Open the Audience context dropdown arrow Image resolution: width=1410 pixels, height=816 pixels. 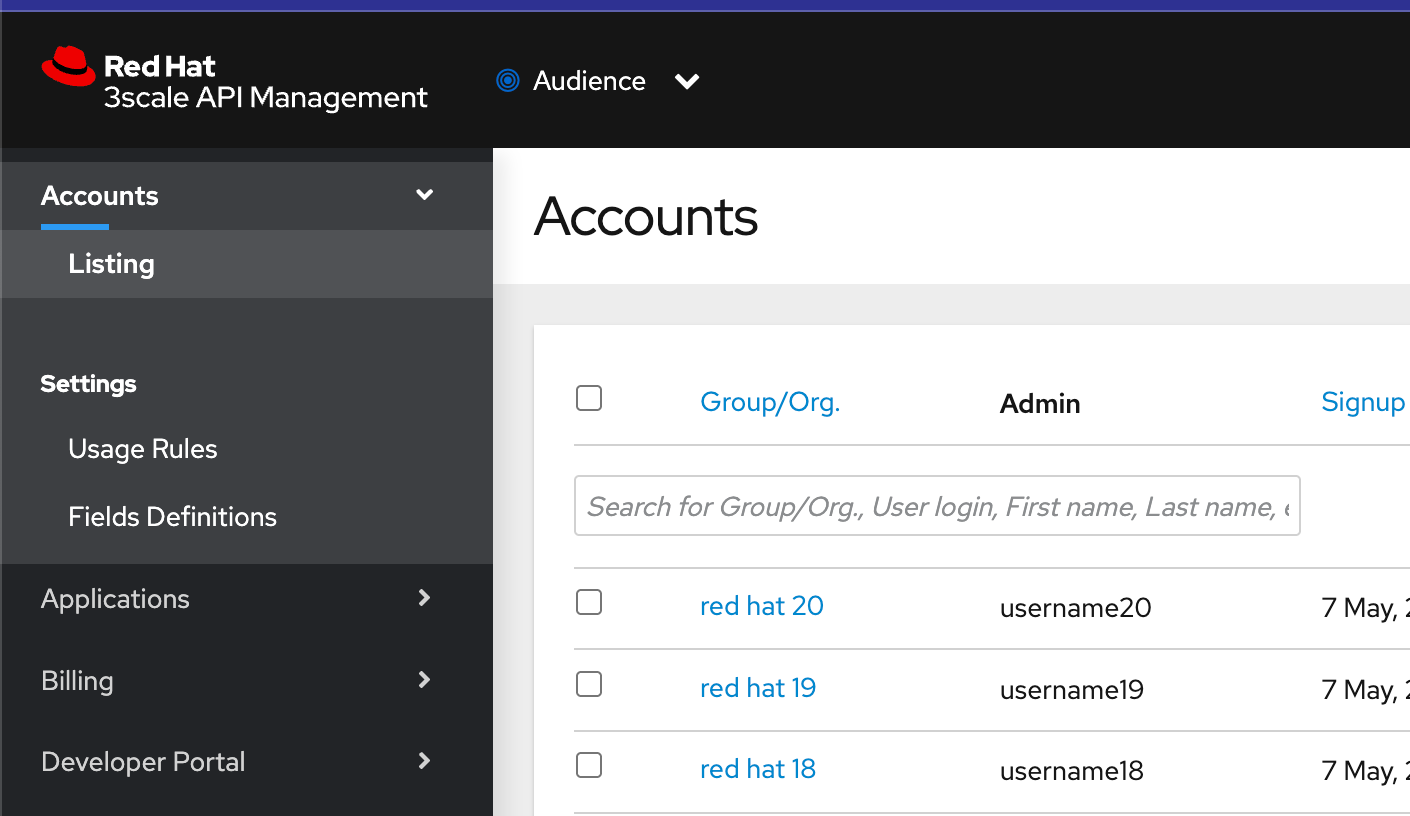click(687, 81)
